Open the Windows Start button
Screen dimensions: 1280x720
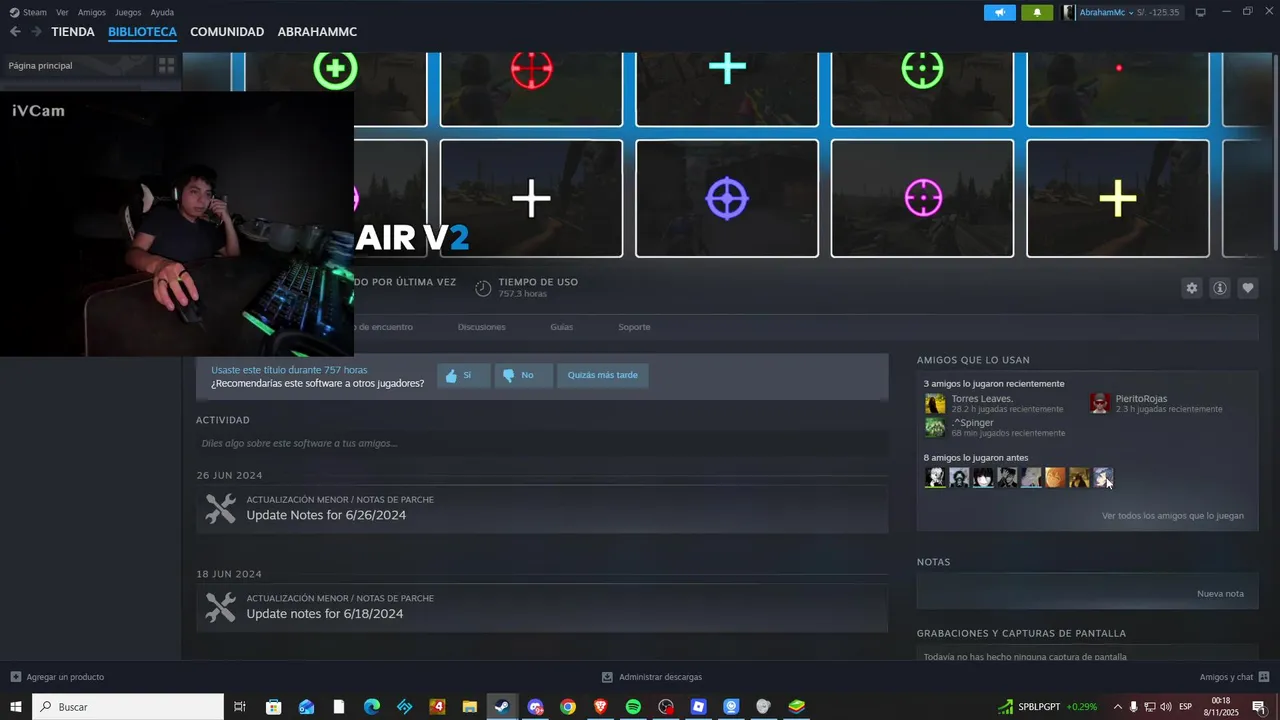point(16,707)
